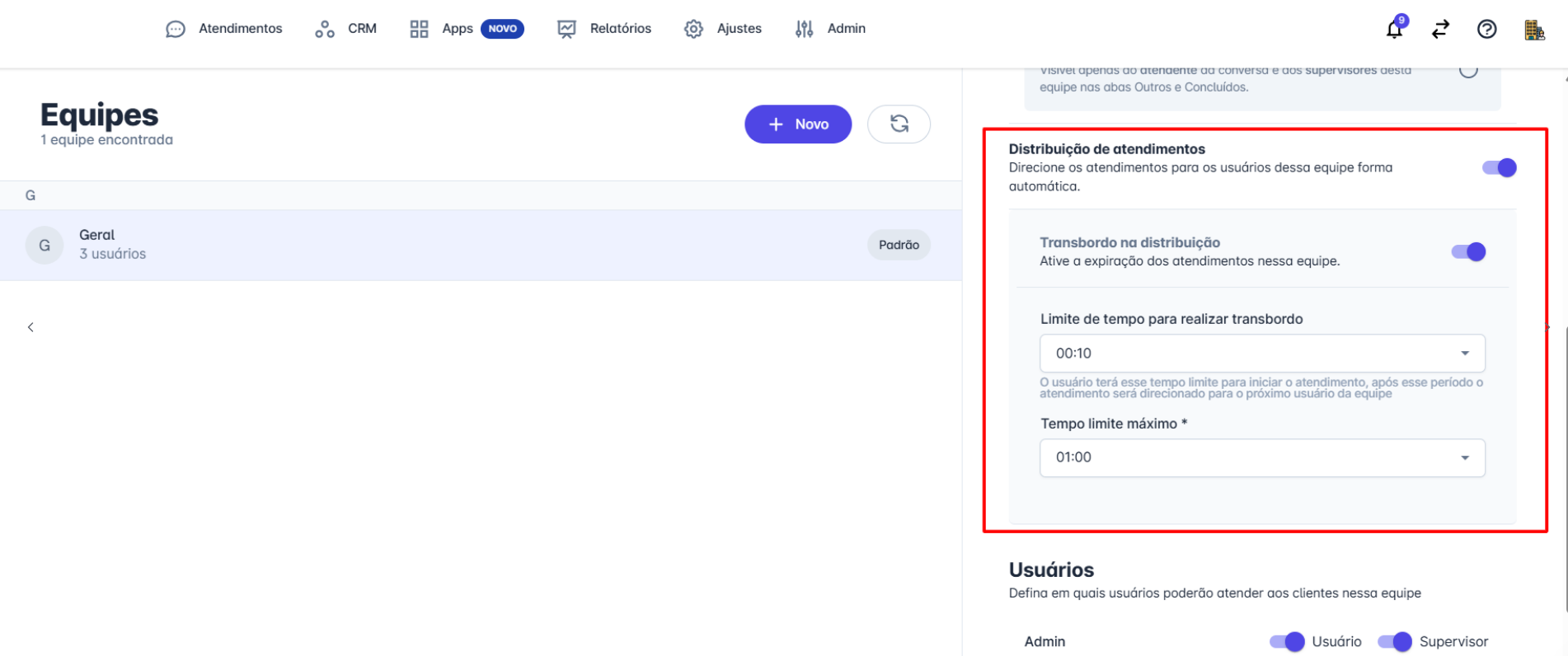Expand the Tempo limite máximo dropdown
This screenshot has width=1568, height=656.
[1261, 457]
